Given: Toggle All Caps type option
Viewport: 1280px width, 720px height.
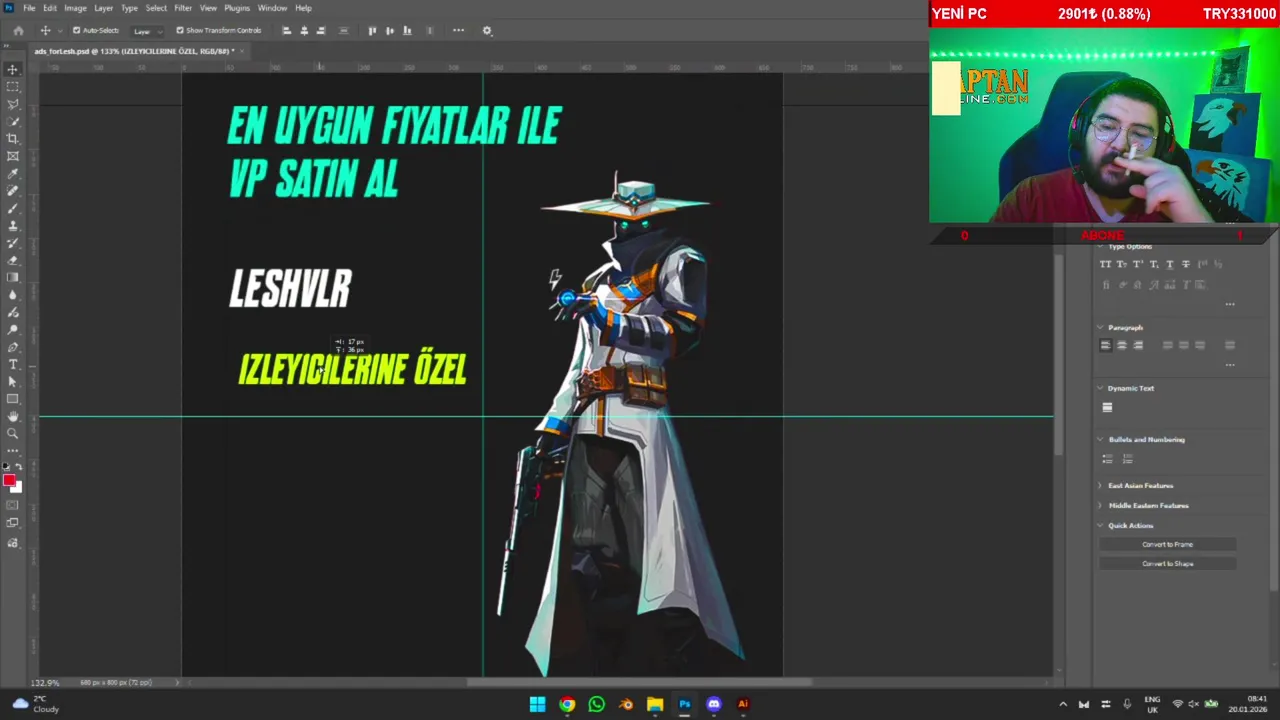Looking at the screenshot, I should (x=1105, y=264).
